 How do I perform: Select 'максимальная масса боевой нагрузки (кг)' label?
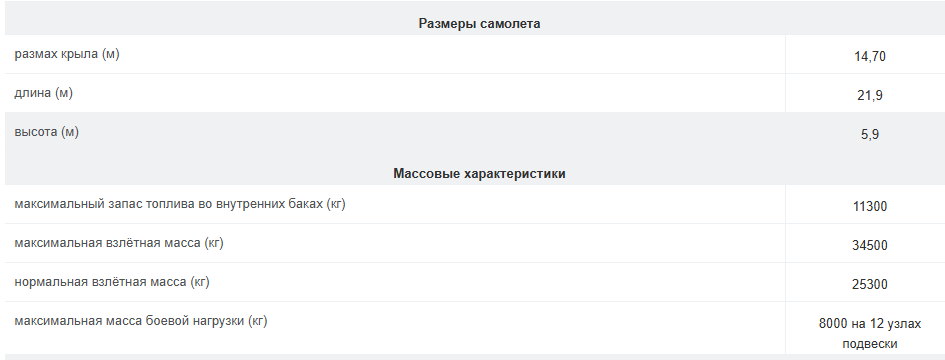pos(140,321)
